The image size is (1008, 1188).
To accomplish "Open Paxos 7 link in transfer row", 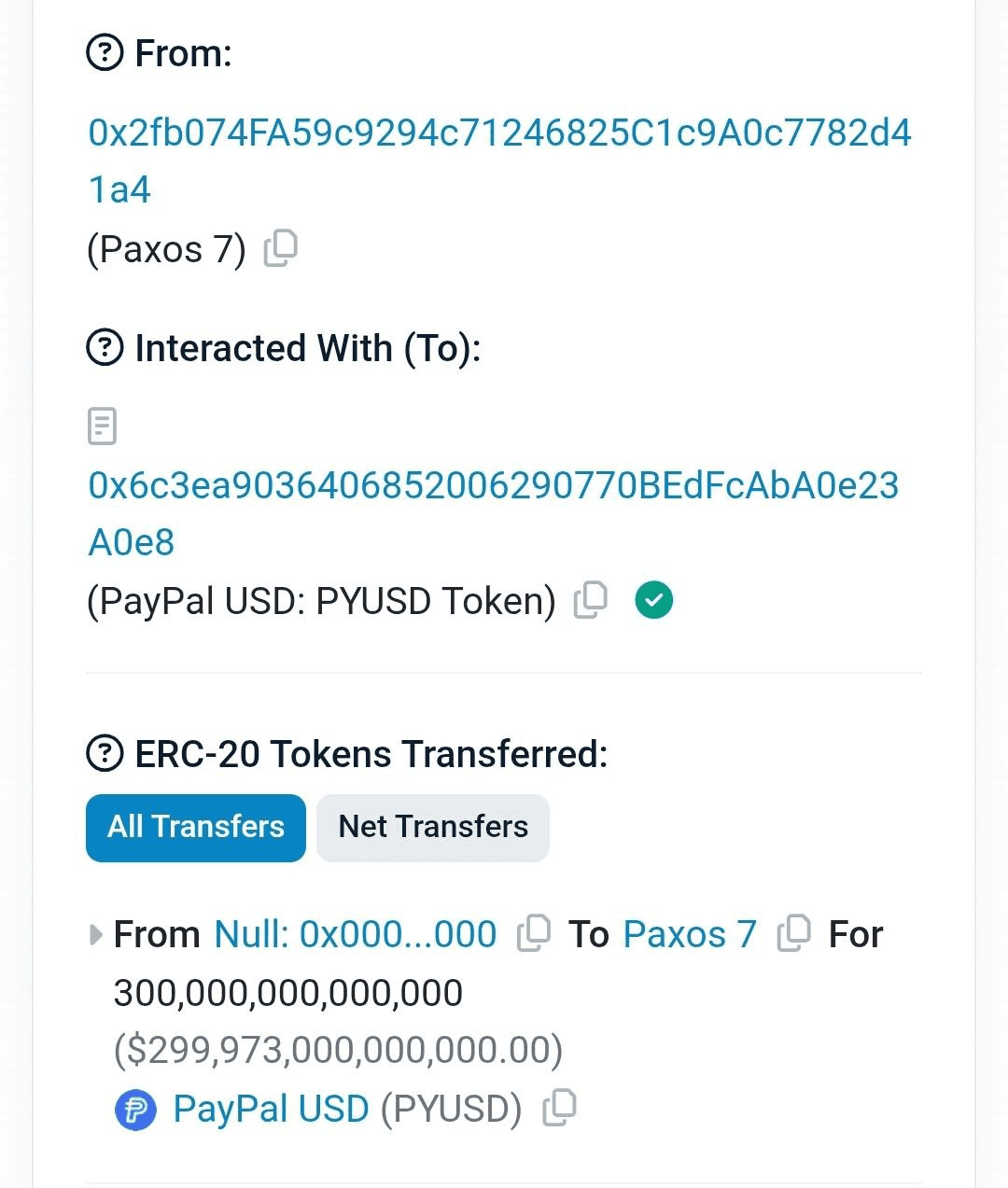I will click(690, 934).
